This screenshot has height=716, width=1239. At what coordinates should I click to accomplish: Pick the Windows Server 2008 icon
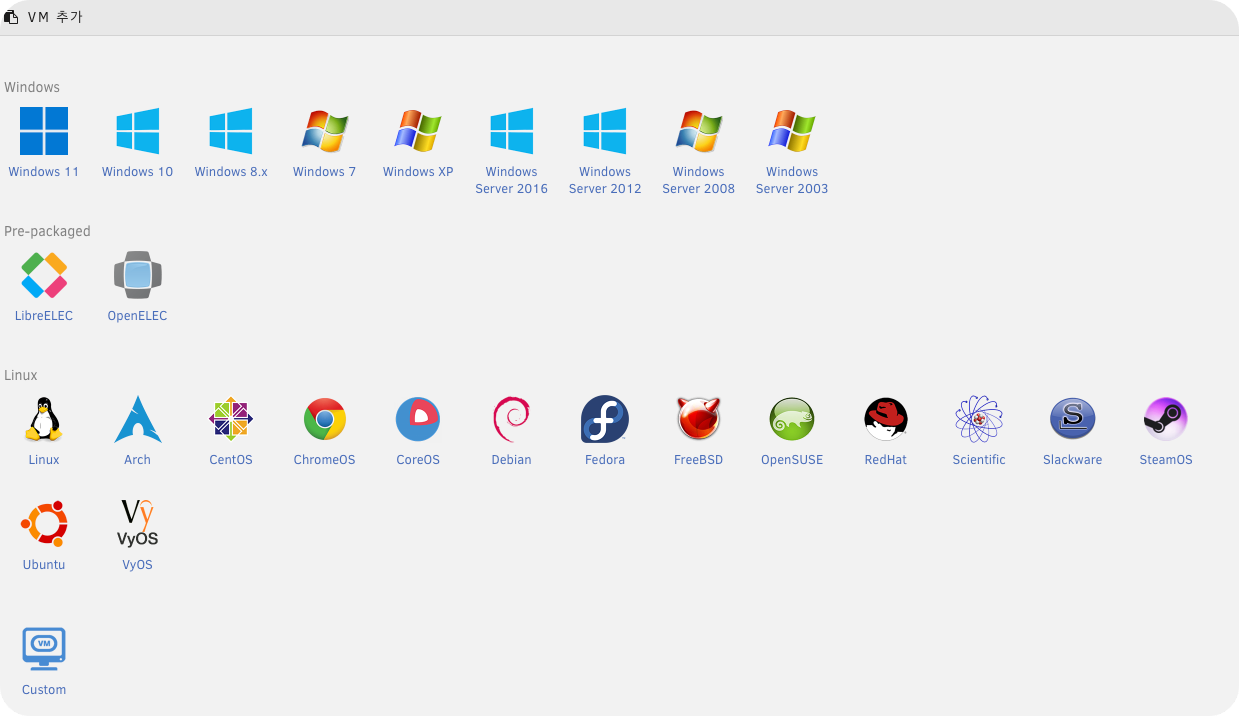698,131
